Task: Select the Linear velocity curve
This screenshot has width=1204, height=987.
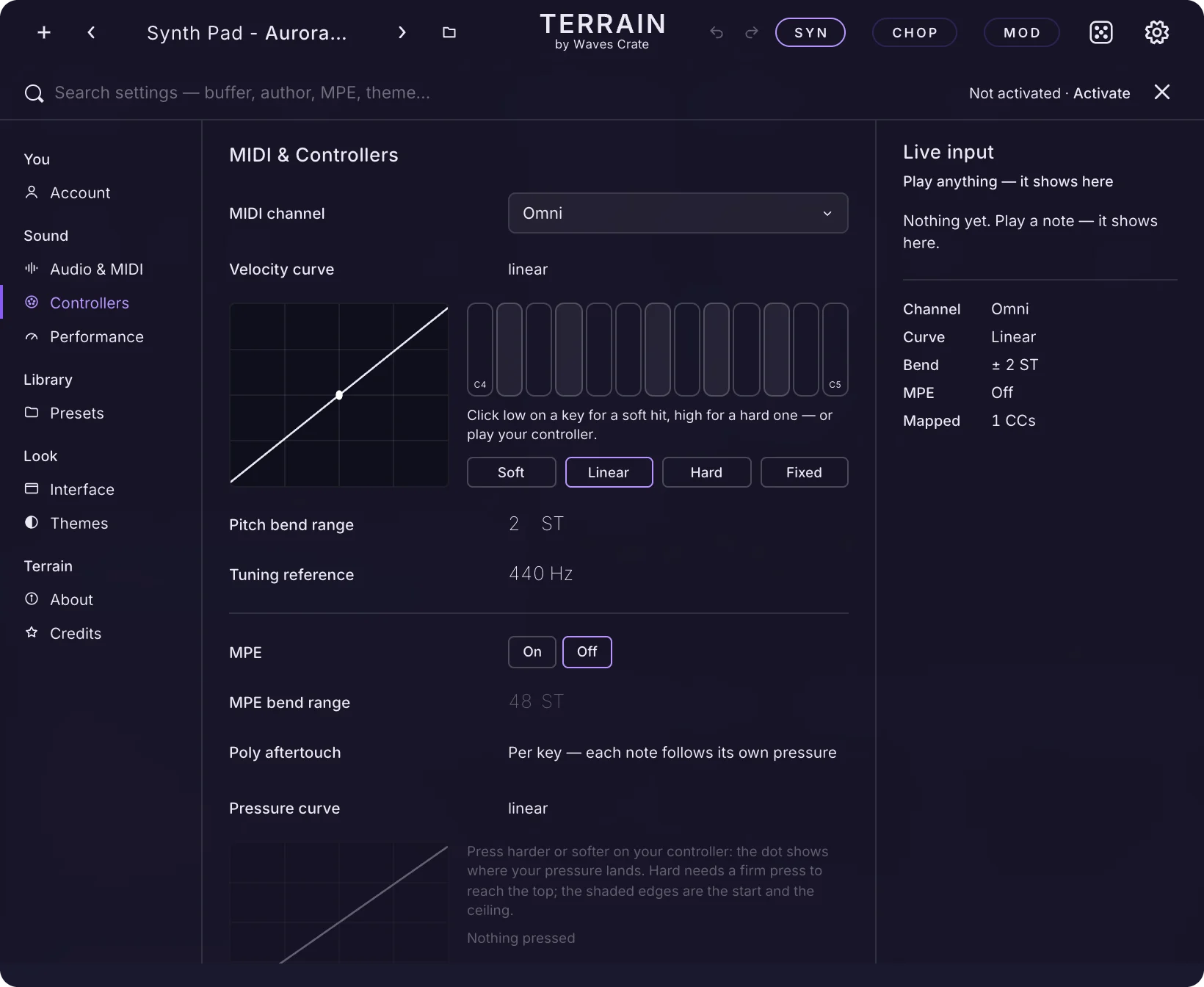Action: (x=609, y=472)
